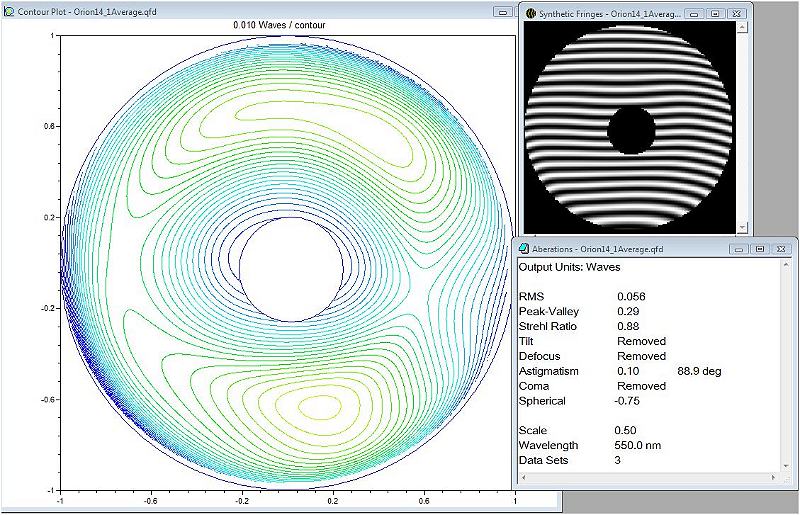This screenshot has height=515, width=800.
Task: Minimize the Aberrations window
Action: pos(738,249)
